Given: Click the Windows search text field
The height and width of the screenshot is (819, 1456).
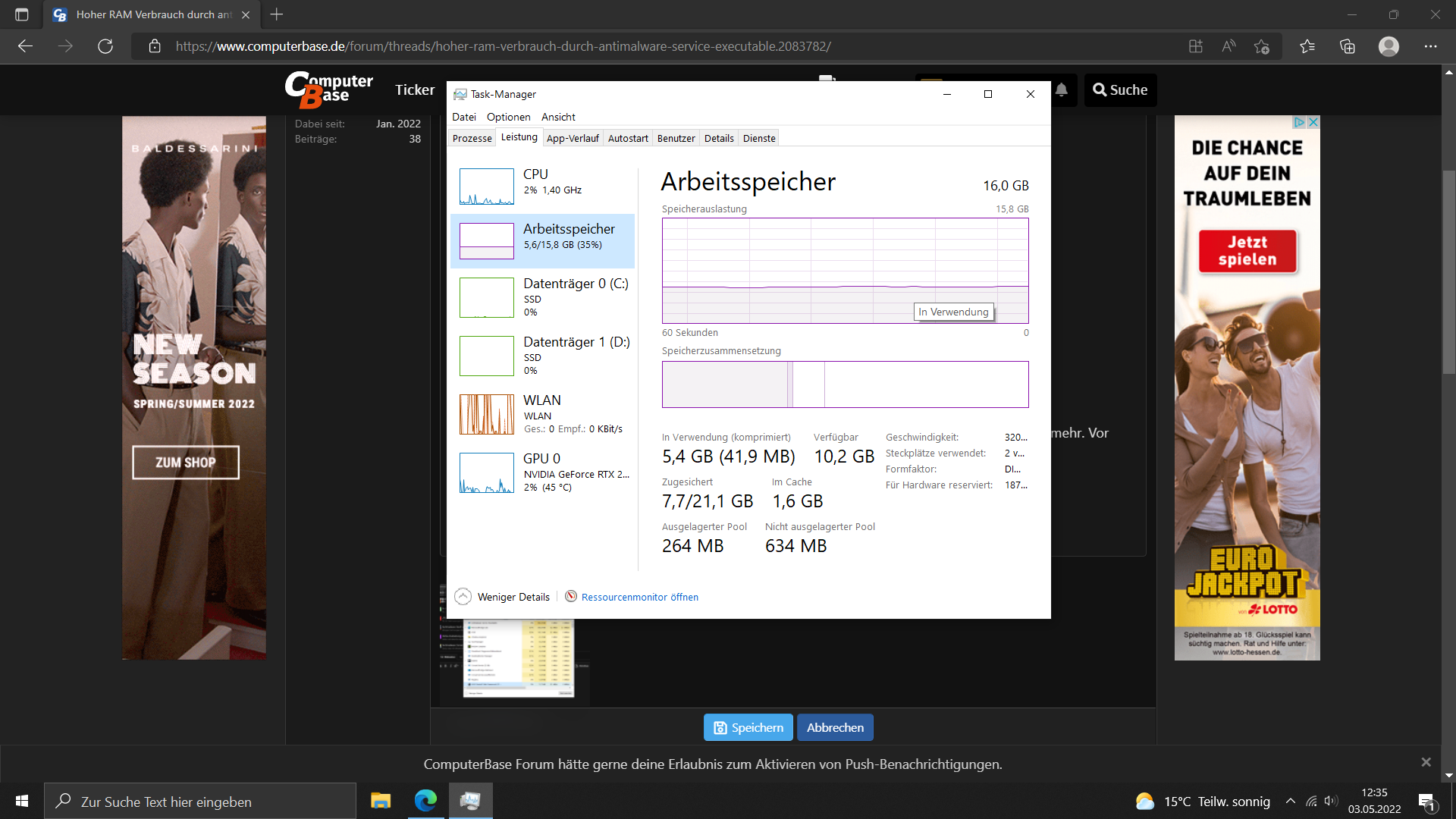Looking at the screenshot, I should pyautogui.click(x=201, y=802).
